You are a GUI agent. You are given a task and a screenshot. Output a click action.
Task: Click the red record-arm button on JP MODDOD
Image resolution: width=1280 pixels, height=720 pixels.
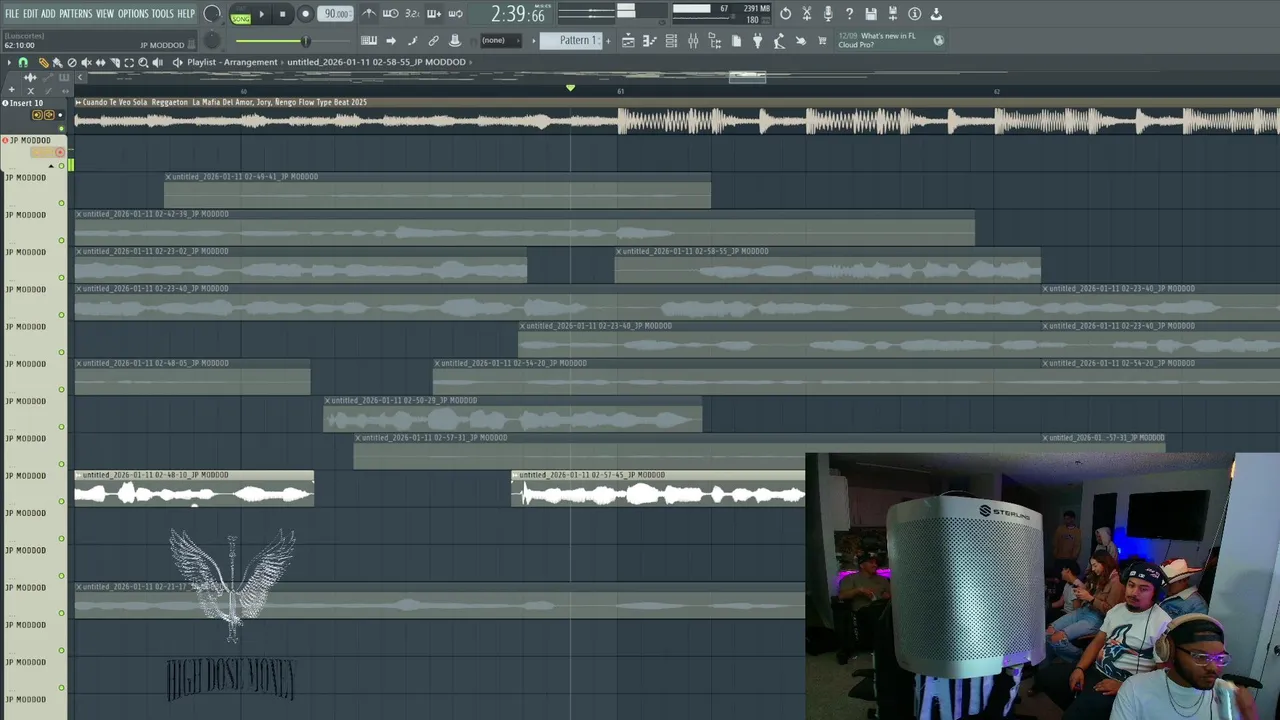pyautogui.click(x=60, y=153)
